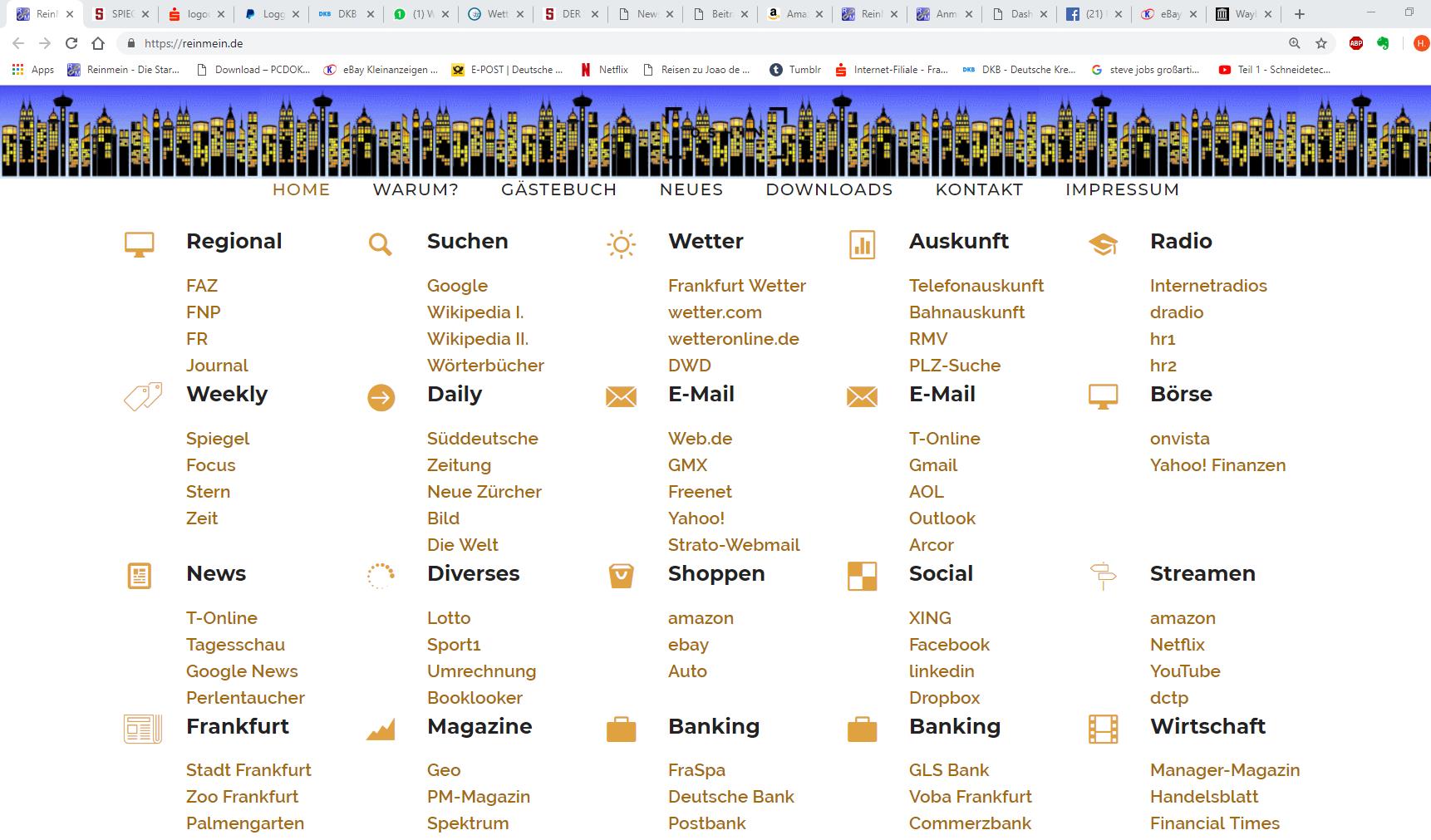The height and width of the screenshot is (840, 1431).
Task: Open the Apps shortcut in bookmarks bar
Action: [x=33, y=70]
